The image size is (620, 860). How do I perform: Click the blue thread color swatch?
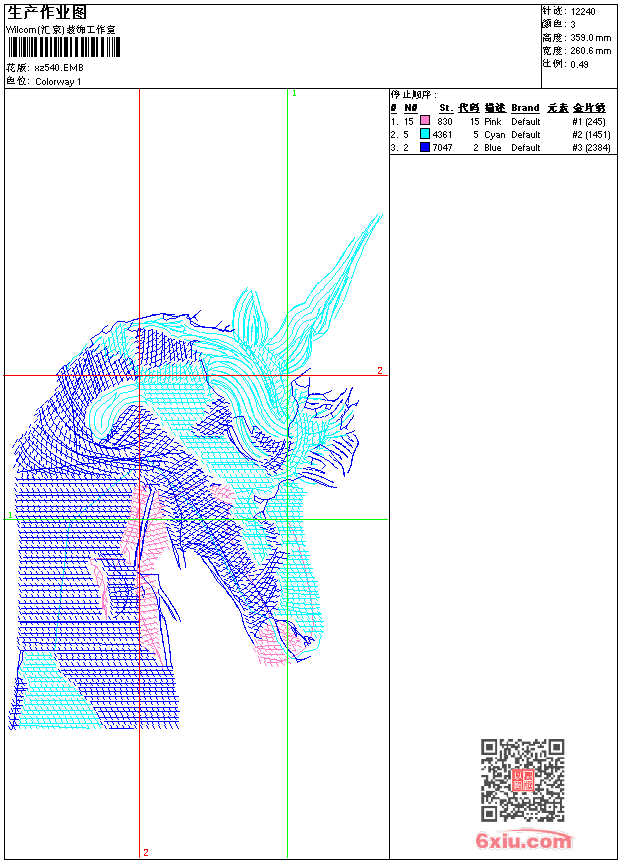click(x=425, y=147)
